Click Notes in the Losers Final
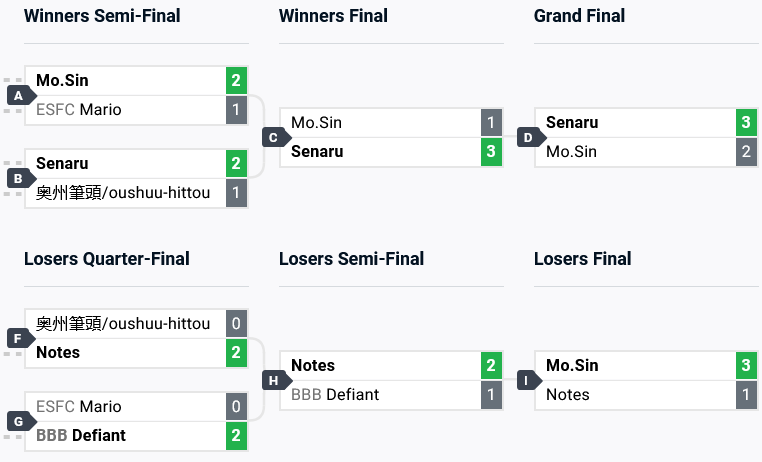Image resolution: width=762 pixels, height=462 pixels. click(x=568, y=395)
